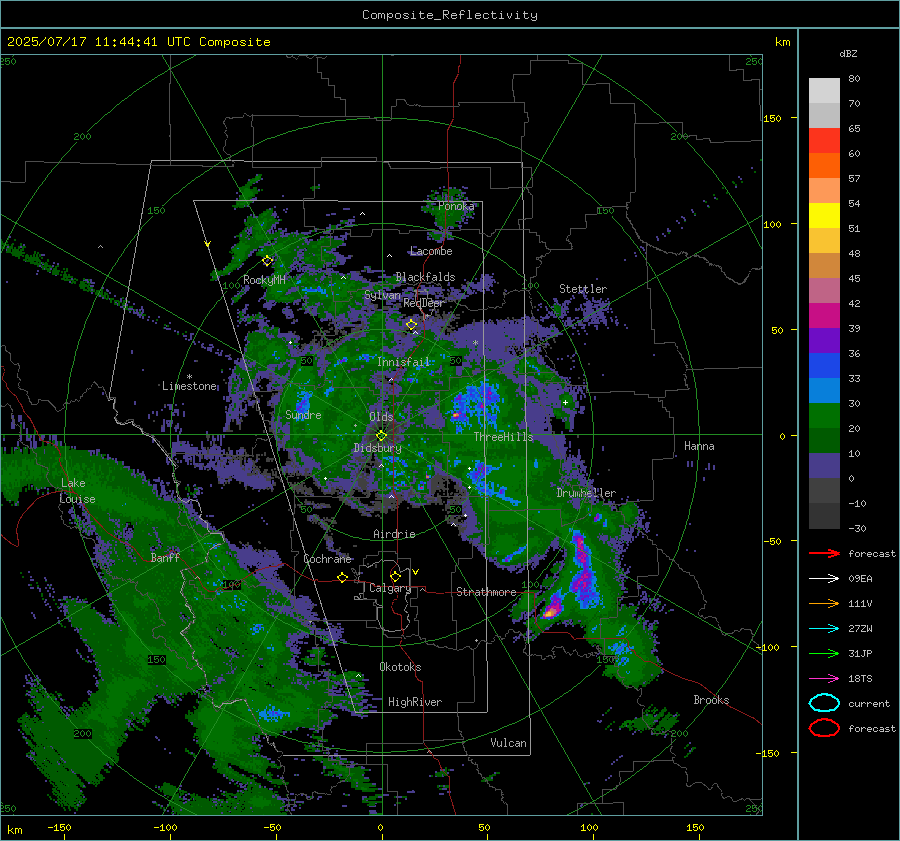Image resolution: width=900 pixels, height=841 pixels.
Task: Click the Lacombe city label
Action: tap(431, 251)
